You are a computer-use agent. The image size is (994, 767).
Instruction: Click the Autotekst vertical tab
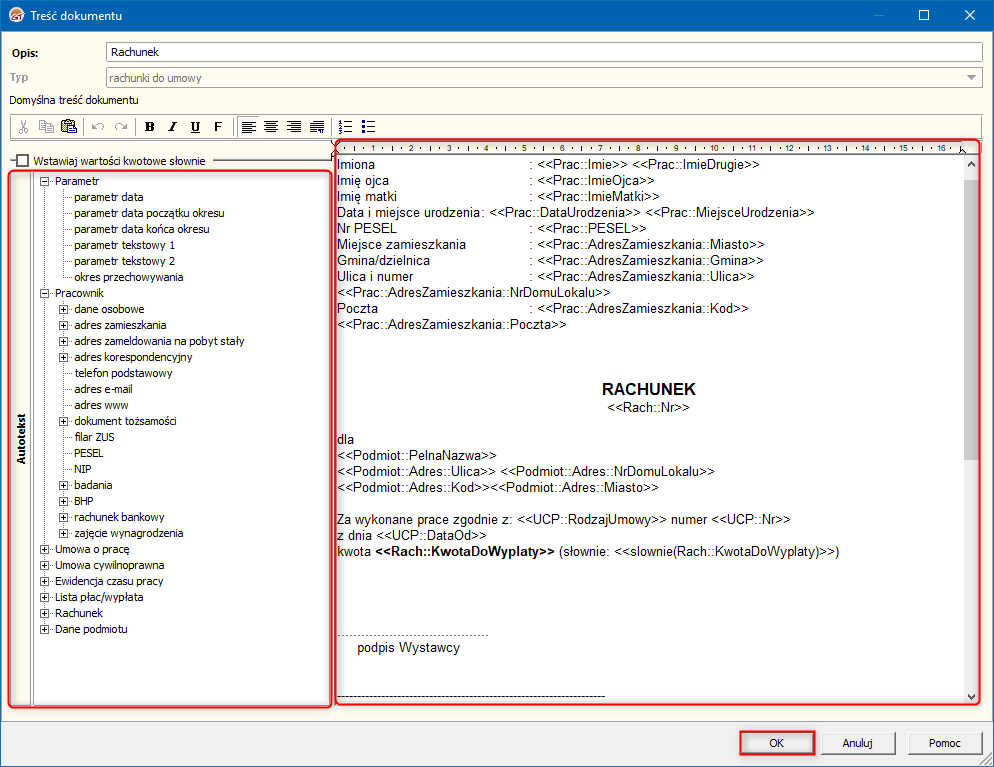(x=21, y=439)
